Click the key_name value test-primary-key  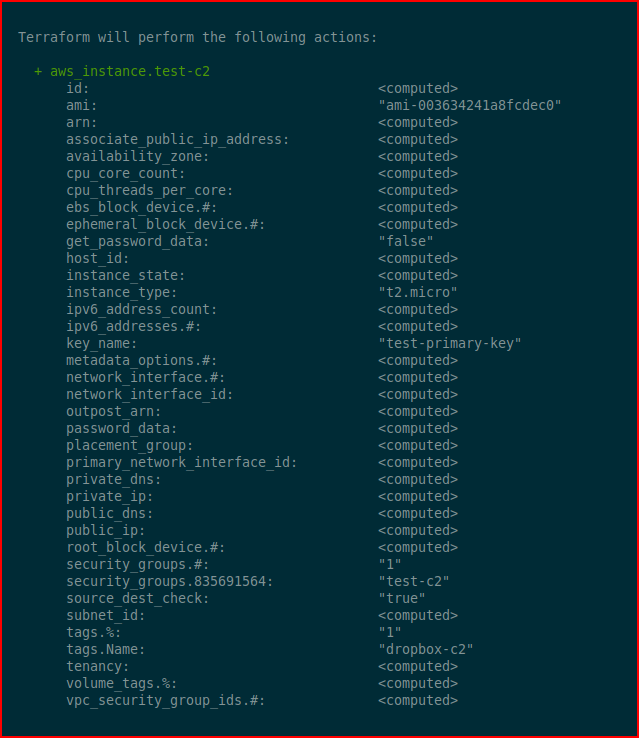click(x=450, y=344)
